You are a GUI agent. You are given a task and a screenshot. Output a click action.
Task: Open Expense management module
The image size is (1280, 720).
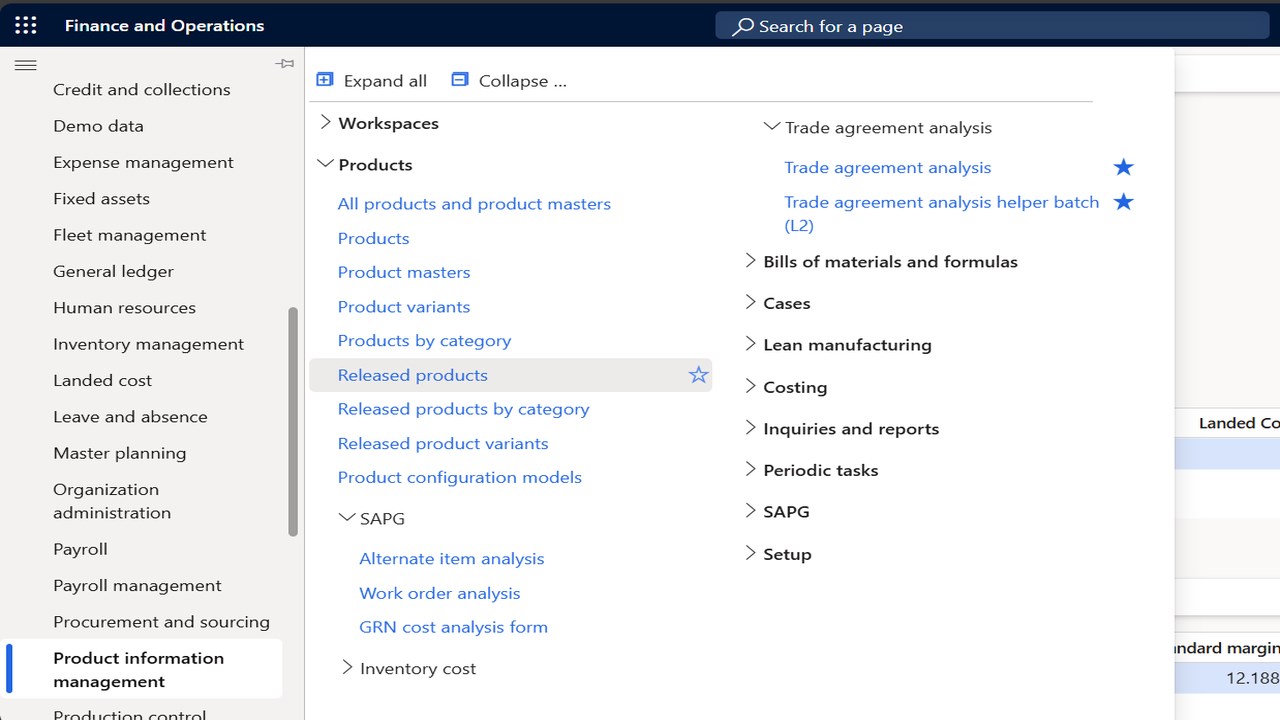coord(143,162)
